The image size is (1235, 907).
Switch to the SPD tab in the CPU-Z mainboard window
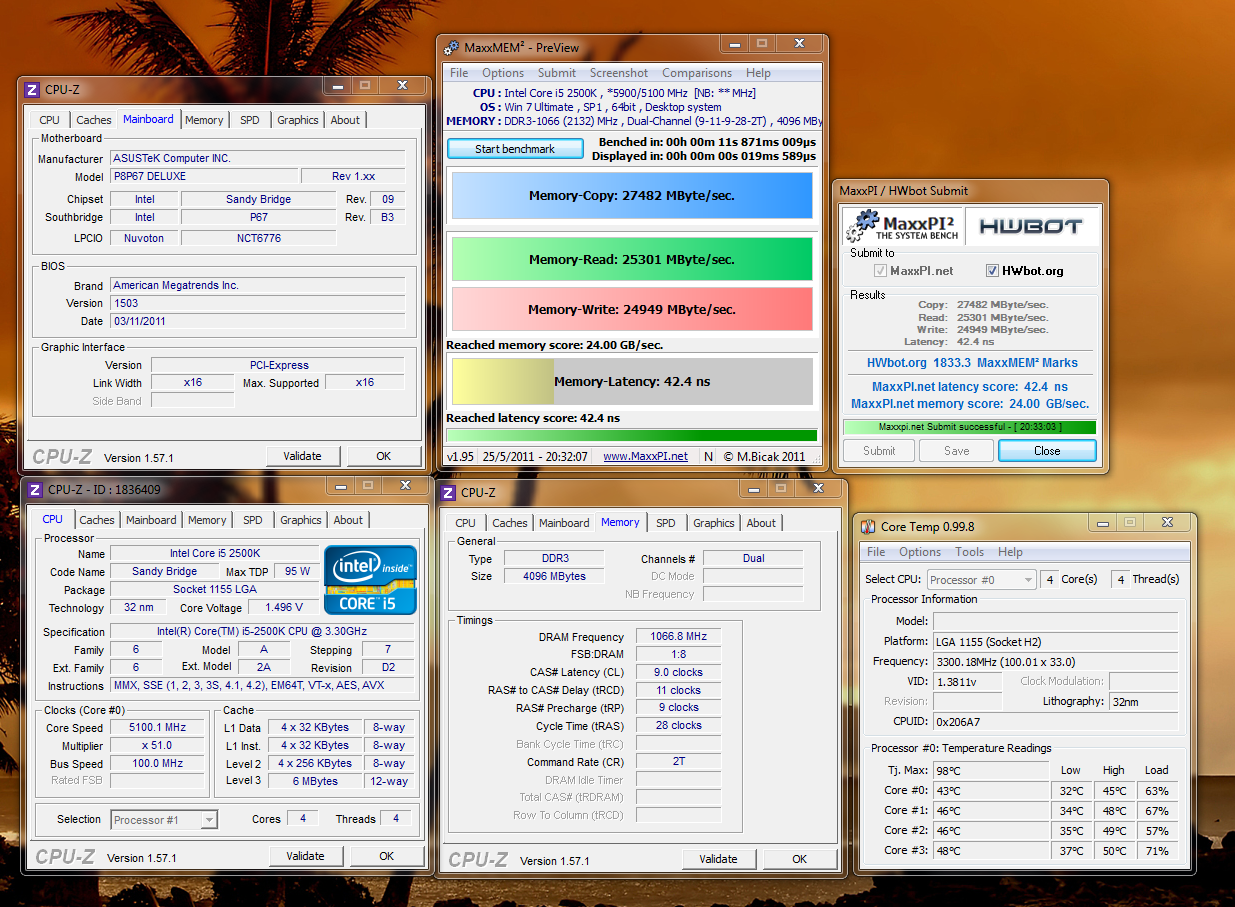coord(250,120)
